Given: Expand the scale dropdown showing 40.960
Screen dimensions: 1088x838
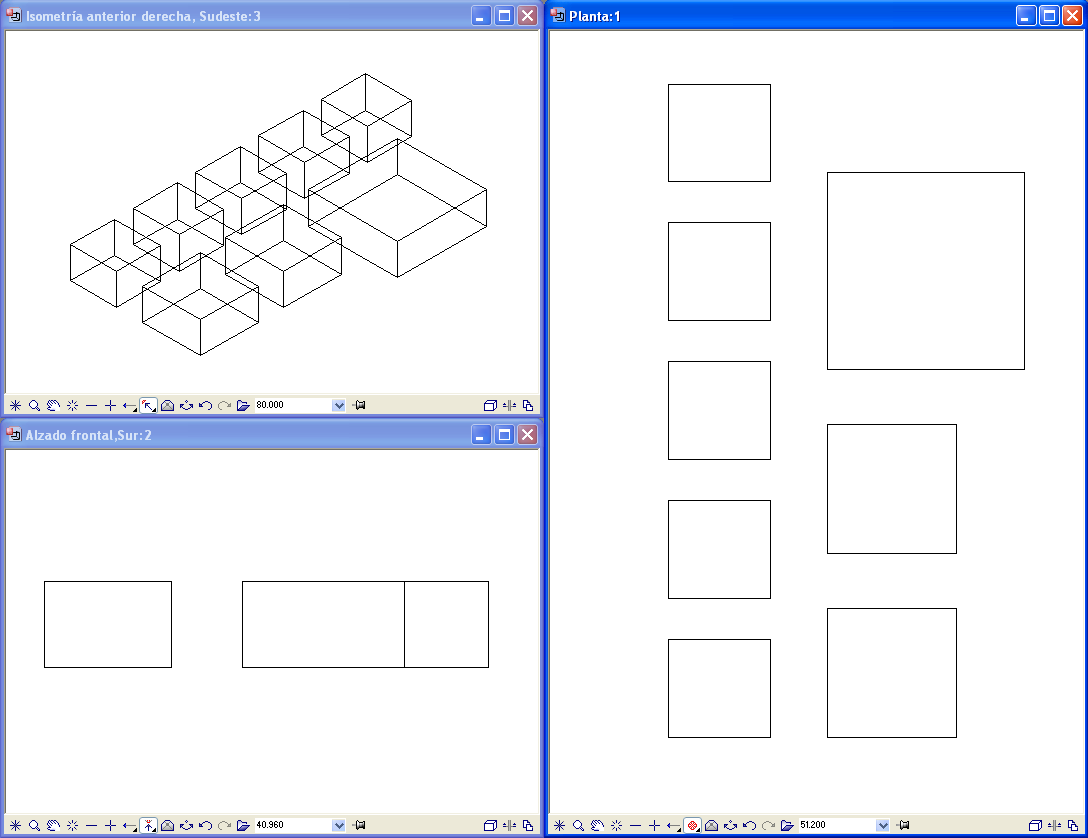Looking at the screenshot, I should pos(338,826).
